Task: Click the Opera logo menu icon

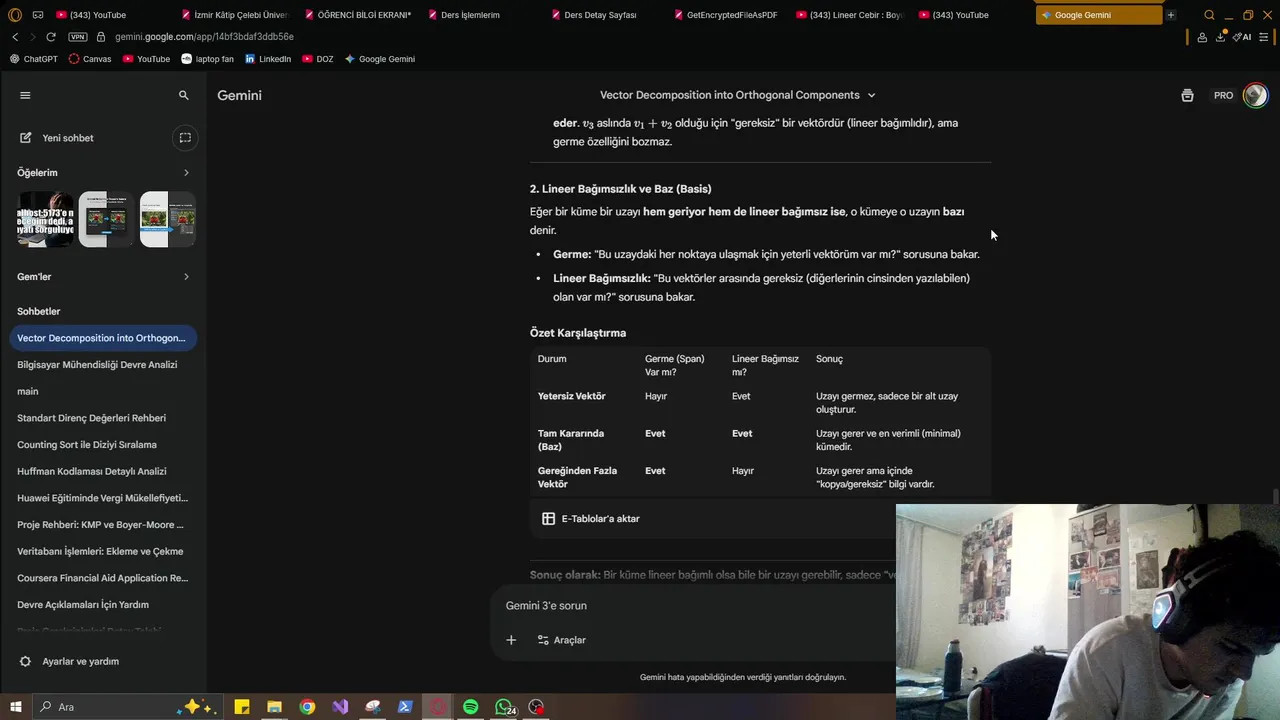Action: [x=15, y=15]
